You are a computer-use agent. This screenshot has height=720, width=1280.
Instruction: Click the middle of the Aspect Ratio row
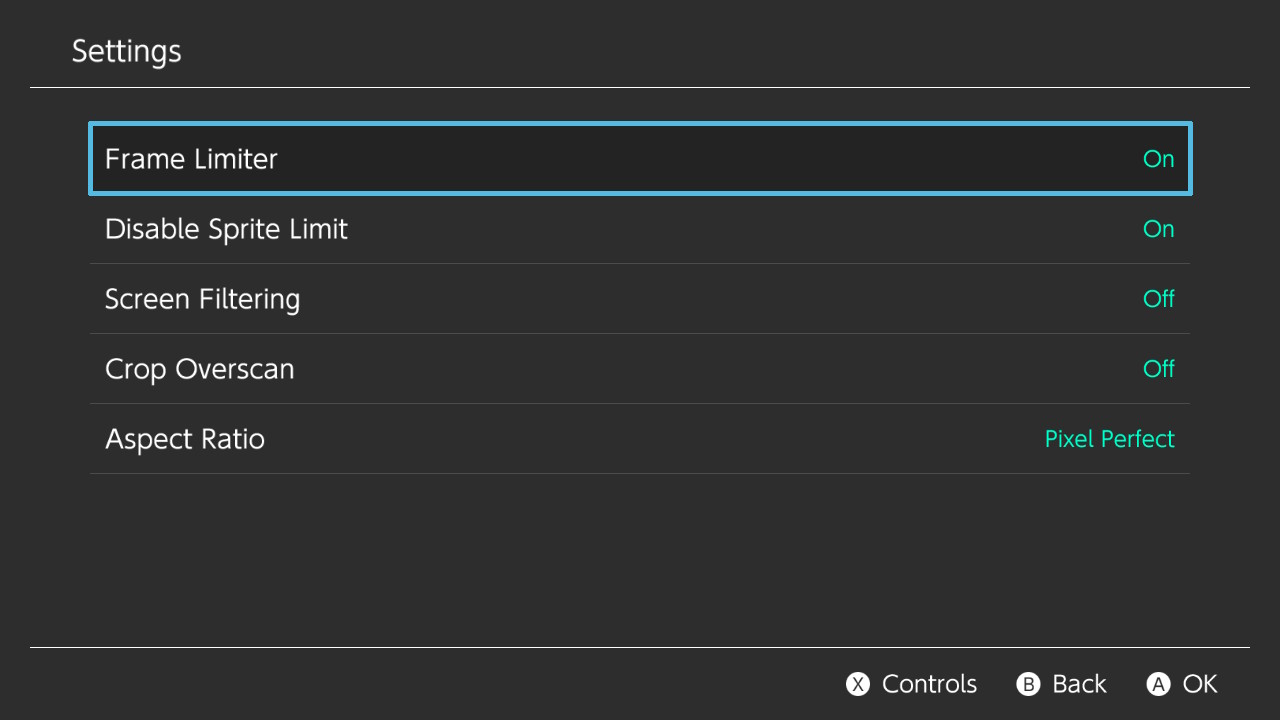tap(640, 439)
